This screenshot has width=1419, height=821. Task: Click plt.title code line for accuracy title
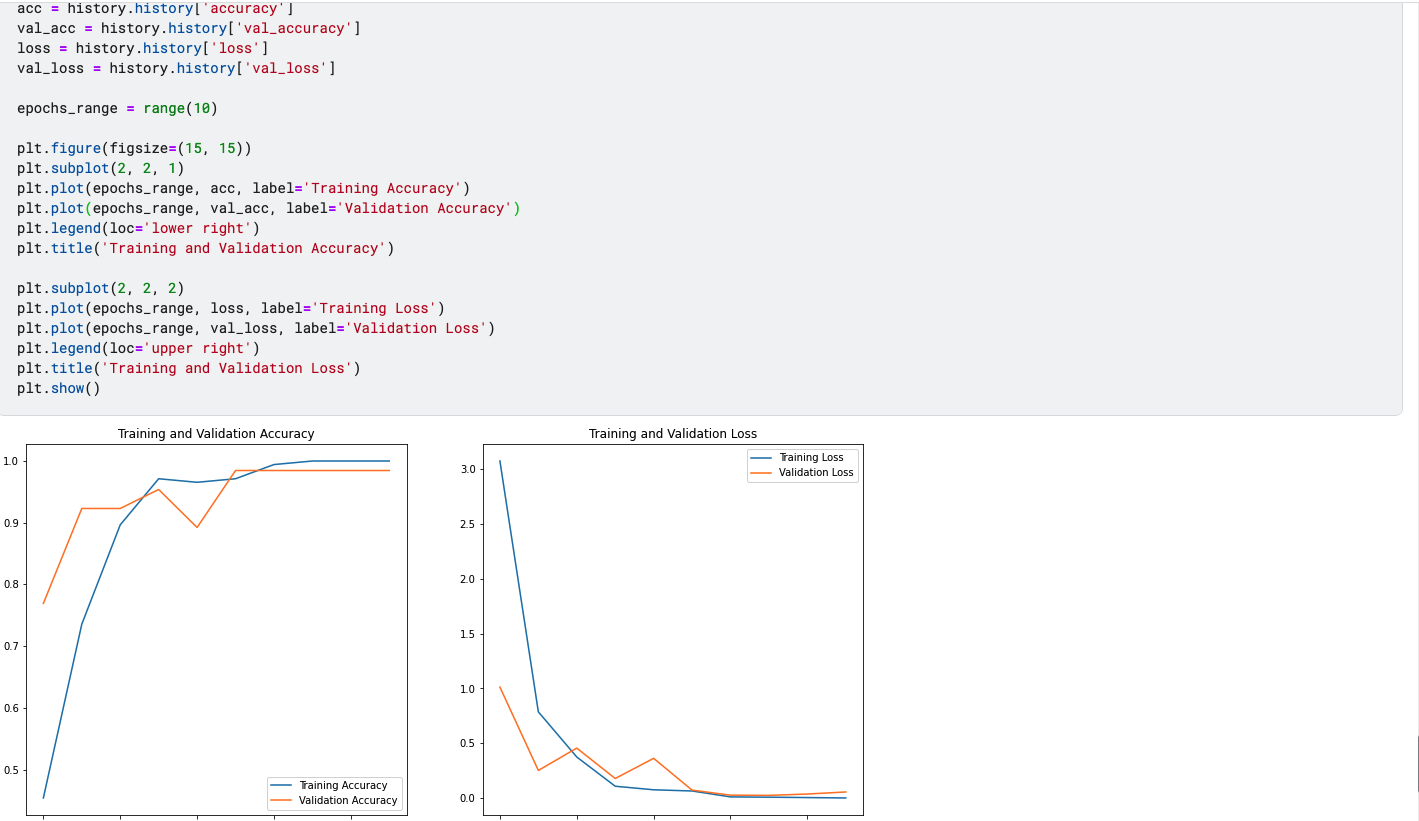tap(205, 248)
